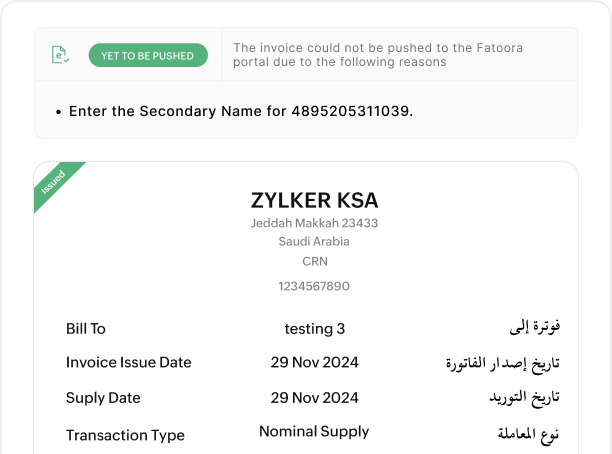Select the Jeddah Makkah 23433 address line
Image resolution: width=612 pixels, height=454 pixels.
[314, 223]
